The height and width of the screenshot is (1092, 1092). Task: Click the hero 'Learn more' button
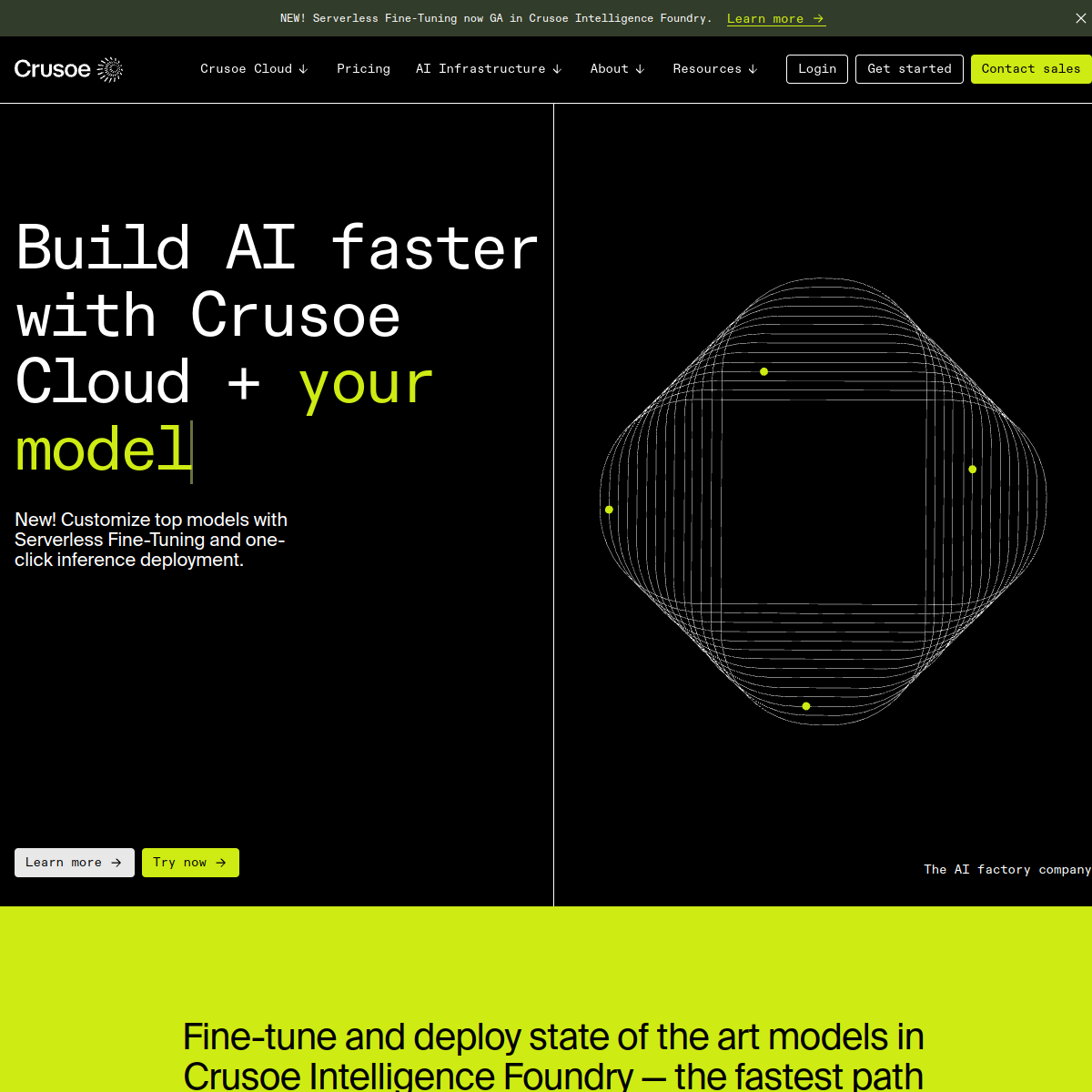click(x=75, y=863)
